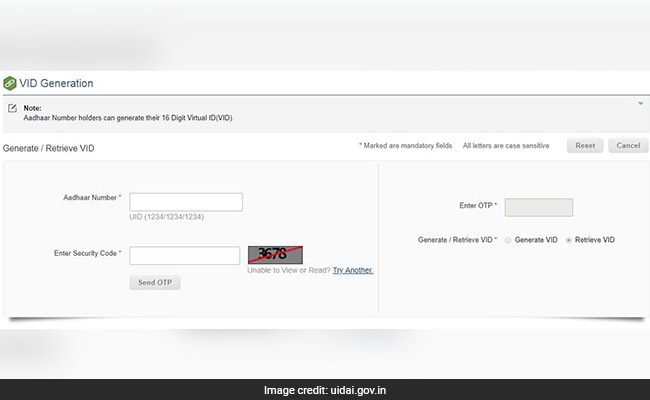Image resolution: width=650 pixels, height=400 pixels.
Task: Click the Note edit pencil icon
Action: click(x=12, y=108)
